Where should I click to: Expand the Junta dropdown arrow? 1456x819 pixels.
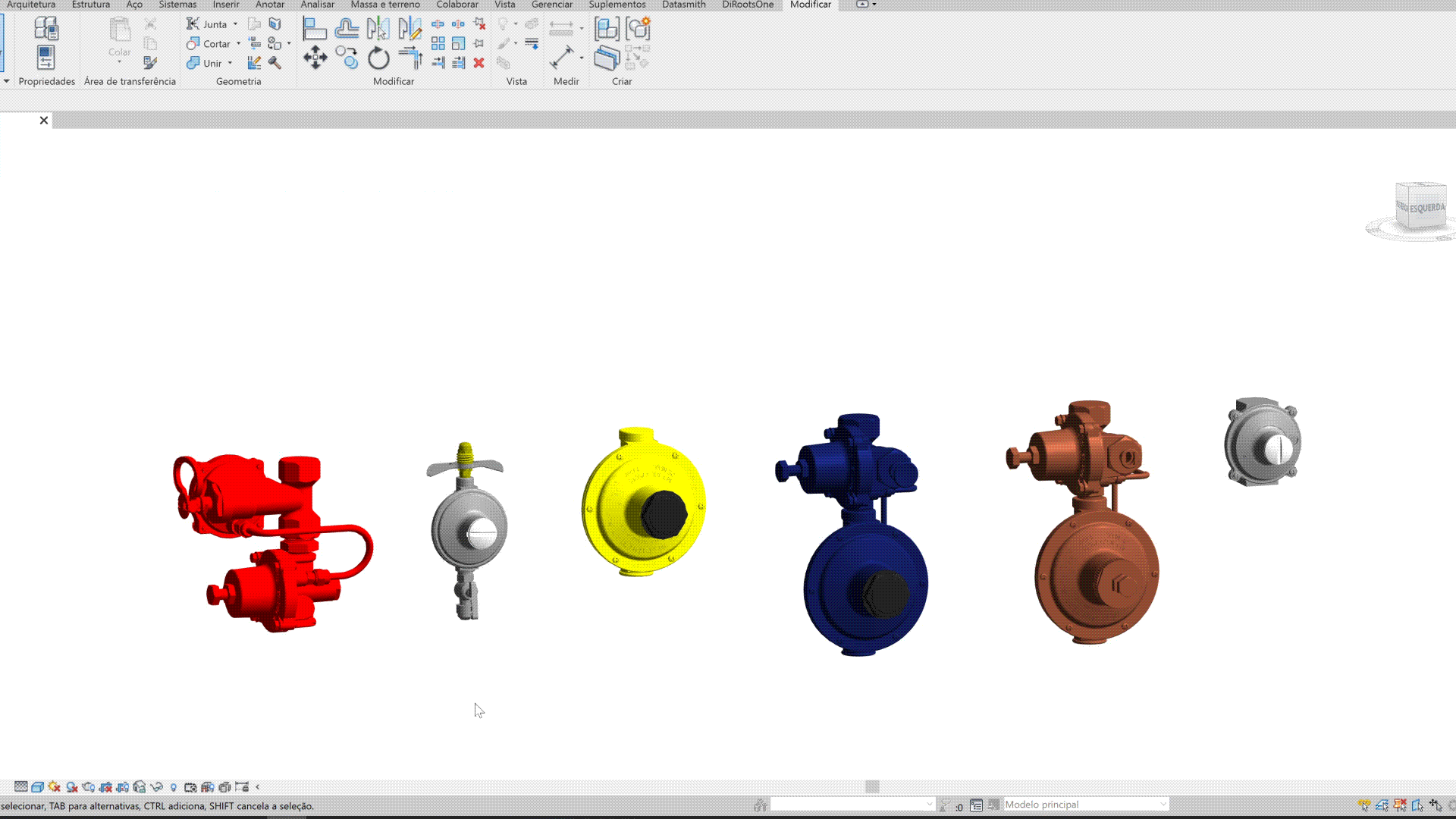[x=235, y=24]
